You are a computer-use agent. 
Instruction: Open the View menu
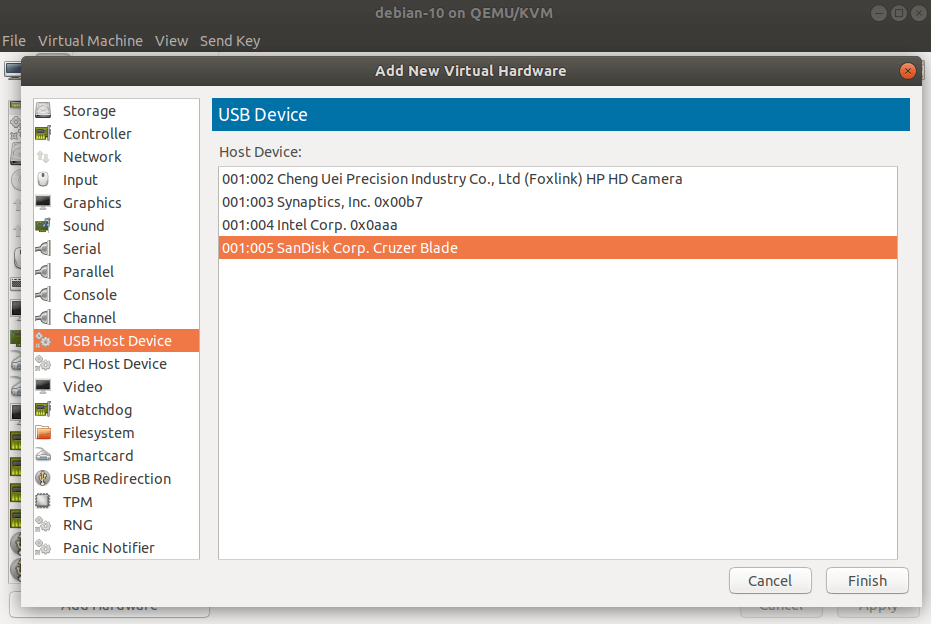point(172,41)
